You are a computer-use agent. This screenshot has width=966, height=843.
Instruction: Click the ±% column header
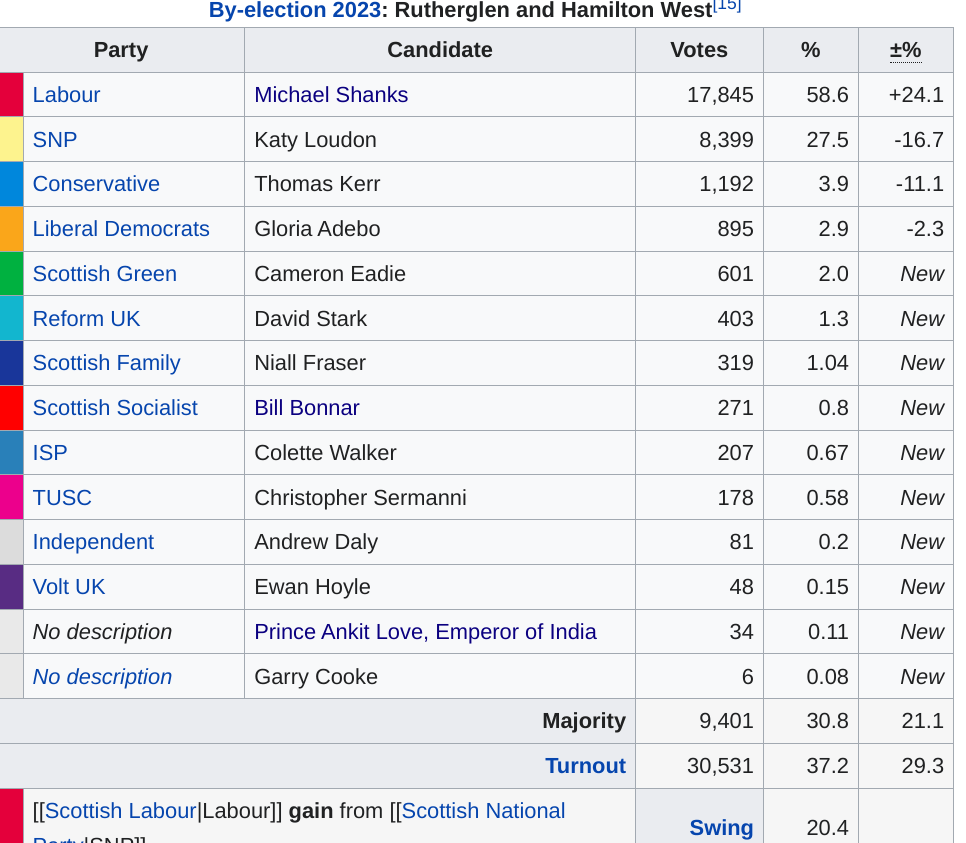click(905, 50)
